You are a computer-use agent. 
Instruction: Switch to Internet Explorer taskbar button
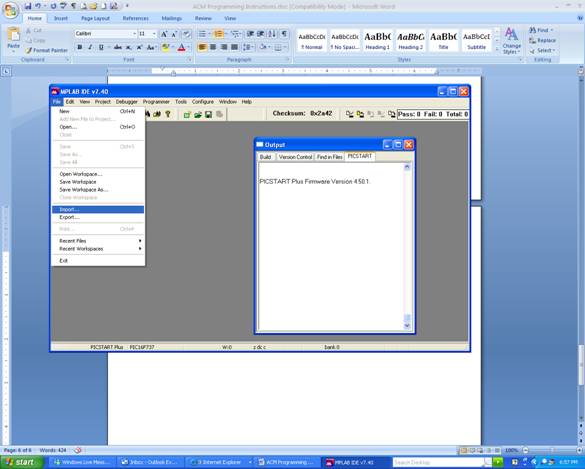[x=219, y=462]
